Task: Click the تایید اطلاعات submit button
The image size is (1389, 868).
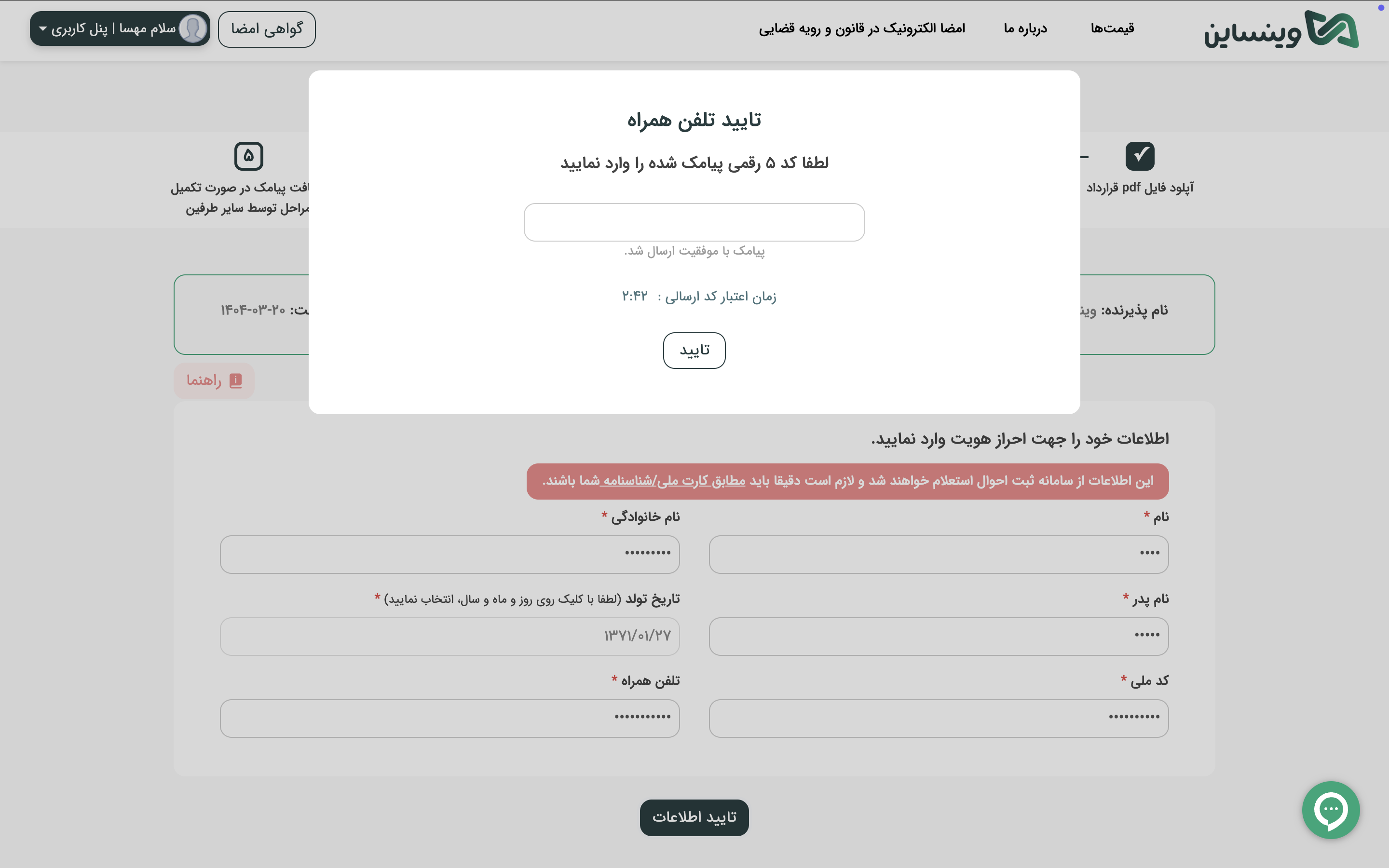Action: coord(694,817)
